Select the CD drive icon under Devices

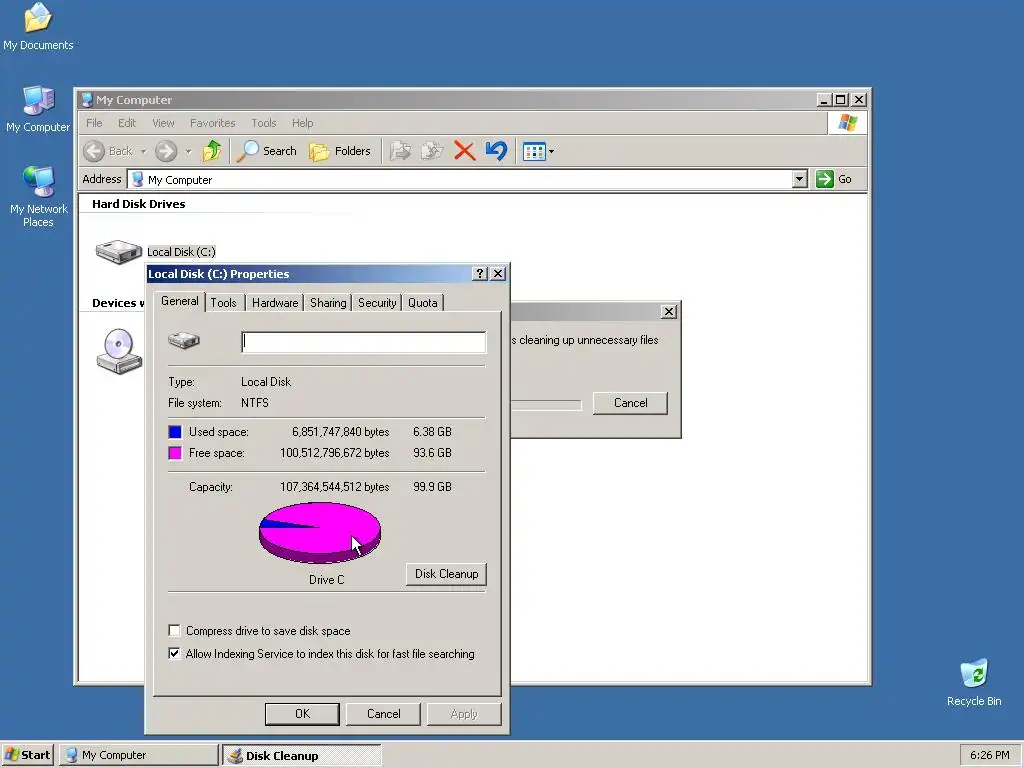(119, 351)
